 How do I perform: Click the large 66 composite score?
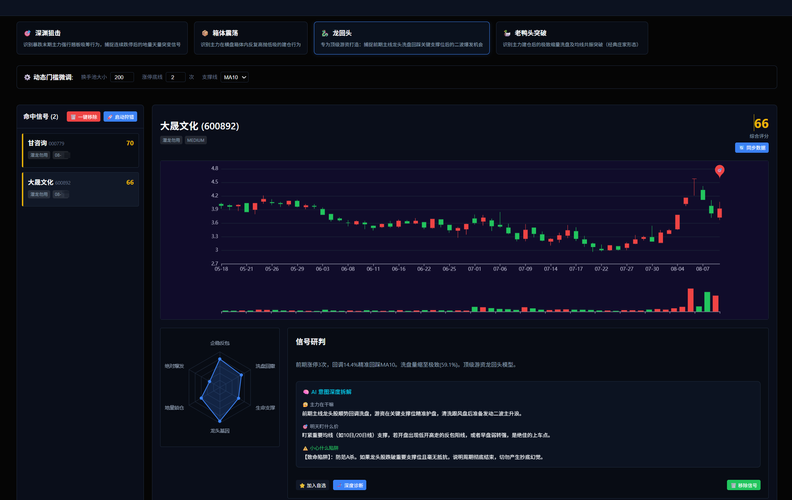[761, 124]
